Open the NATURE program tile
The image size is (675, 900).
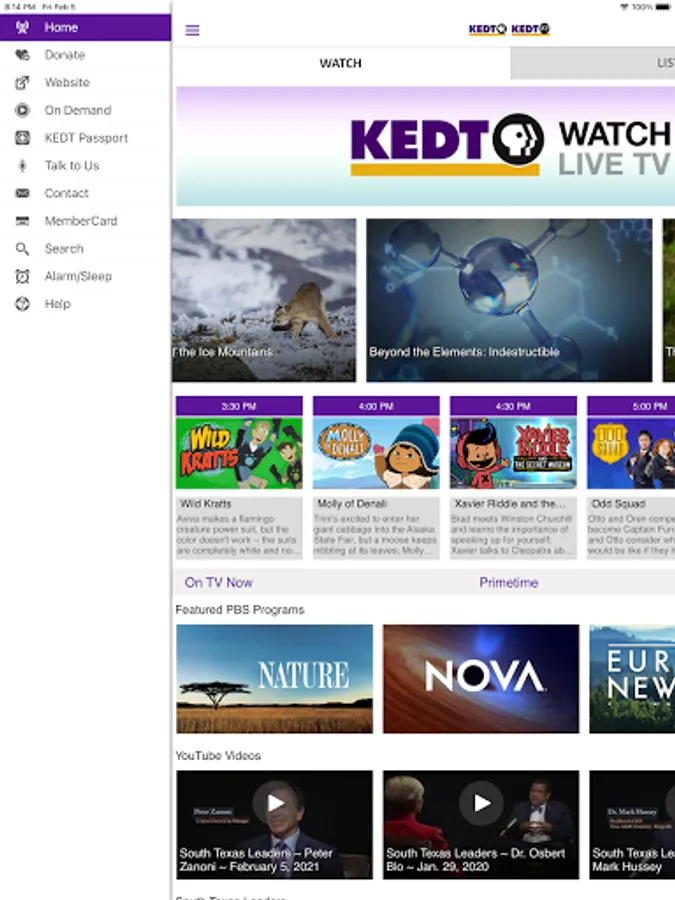274,679
